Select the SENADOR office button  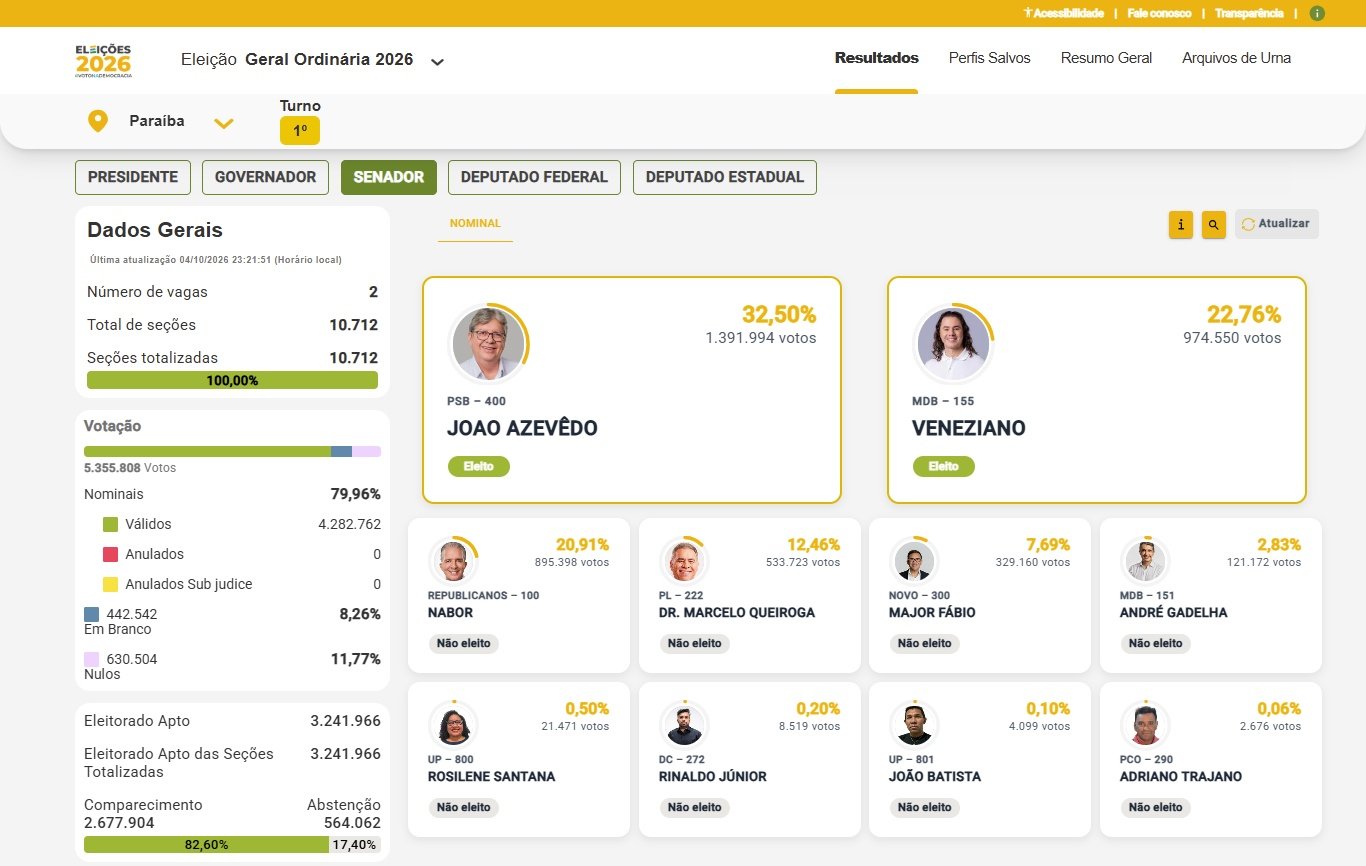(x=389, y=177)
